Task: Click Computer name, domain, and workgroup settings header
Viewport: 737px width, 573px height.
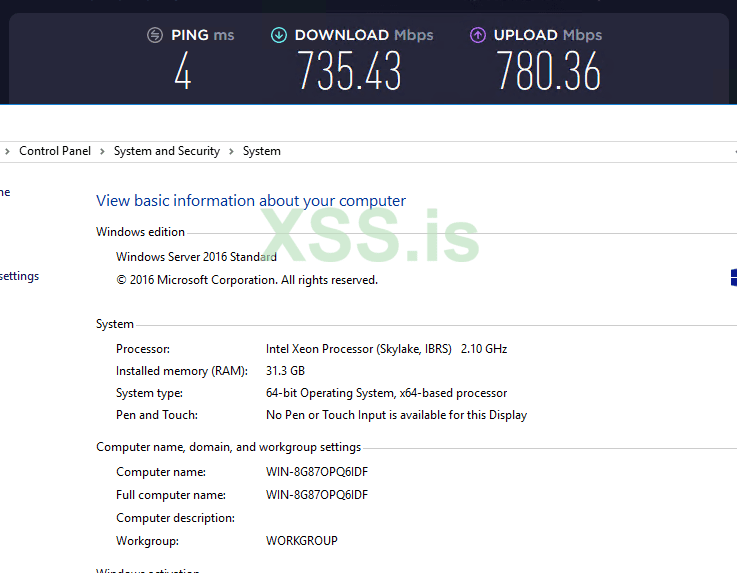Action: (228, 447)
